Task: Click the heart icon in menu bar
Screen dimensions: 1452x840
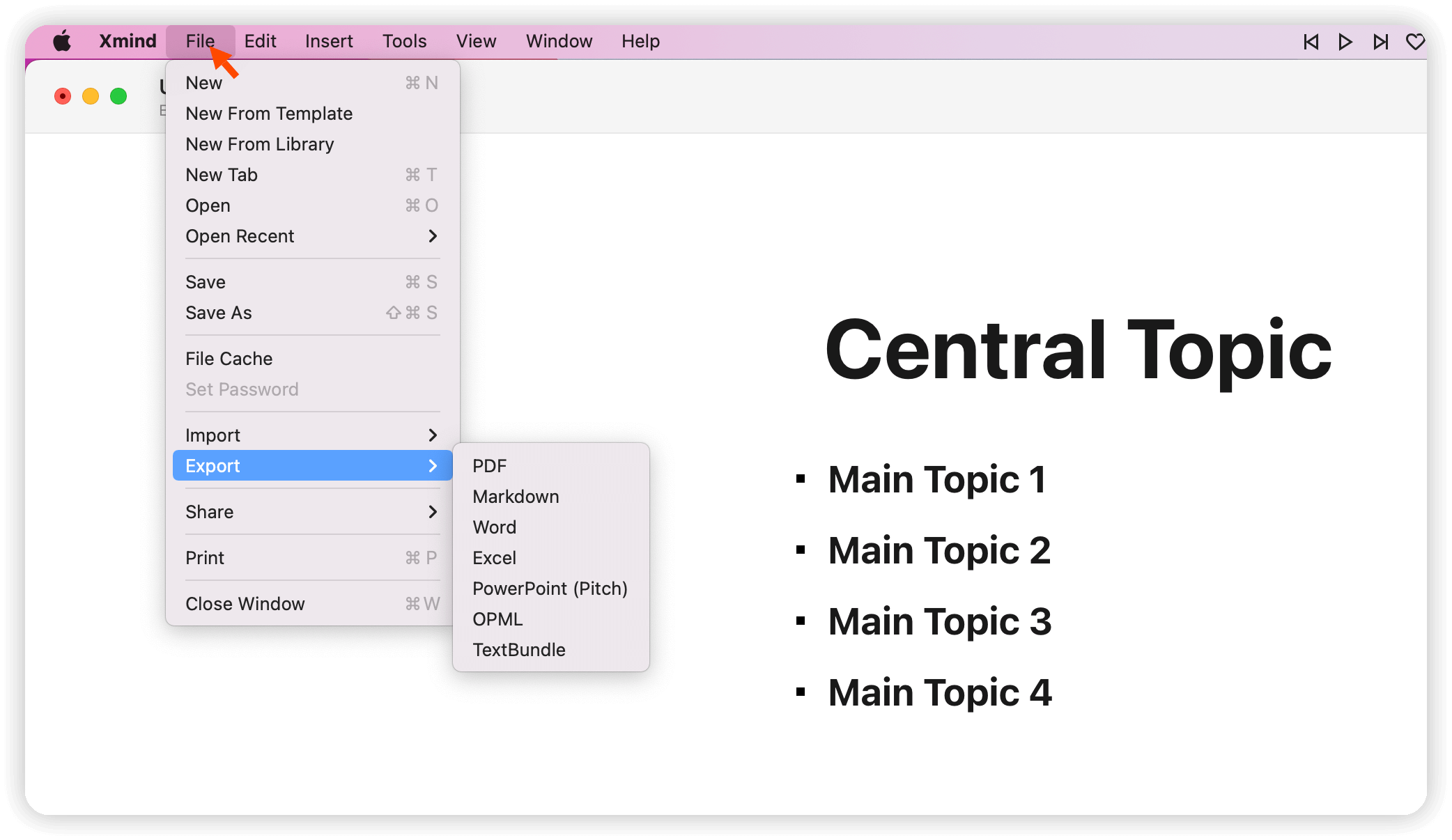Action: (1414, 42)
